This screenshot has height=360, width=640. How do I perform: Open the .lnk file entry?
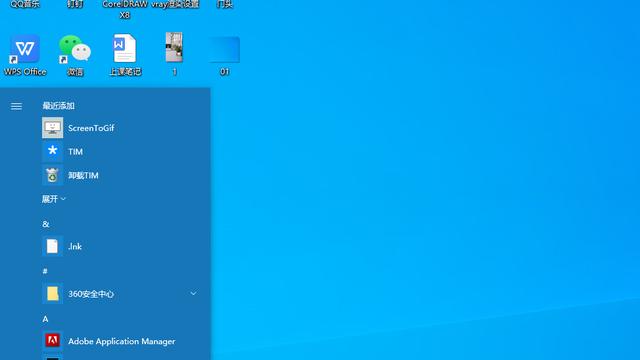point(122,247)
